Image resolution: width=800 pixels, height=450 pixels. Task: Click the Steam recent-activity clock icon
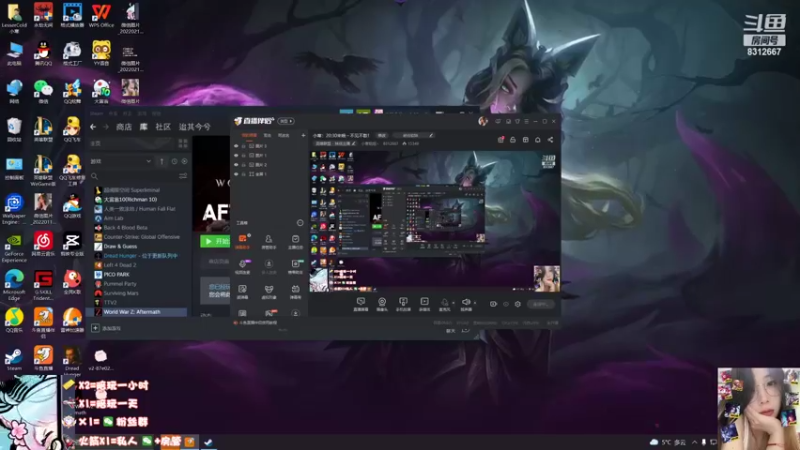pyautogui.click(x=174, y=161)
